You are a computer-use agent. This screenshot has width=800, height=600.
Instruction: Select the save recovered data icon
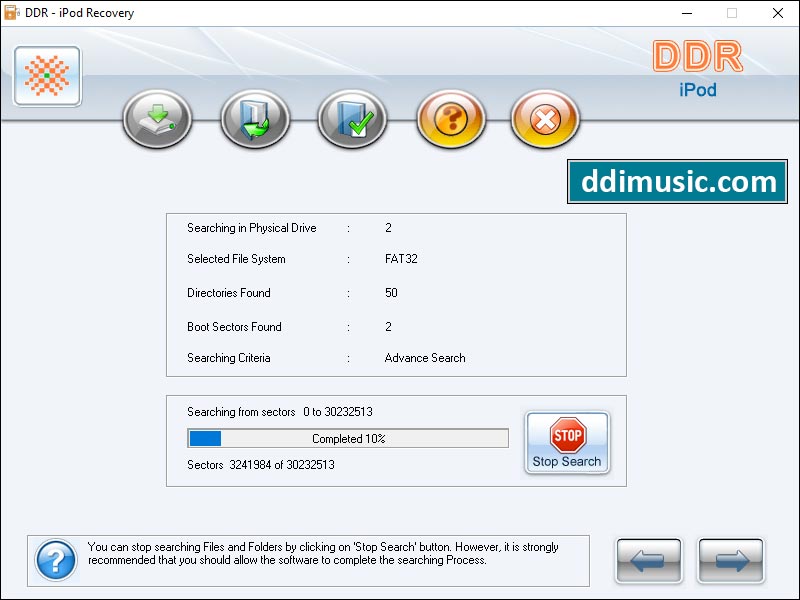point(157,119)
